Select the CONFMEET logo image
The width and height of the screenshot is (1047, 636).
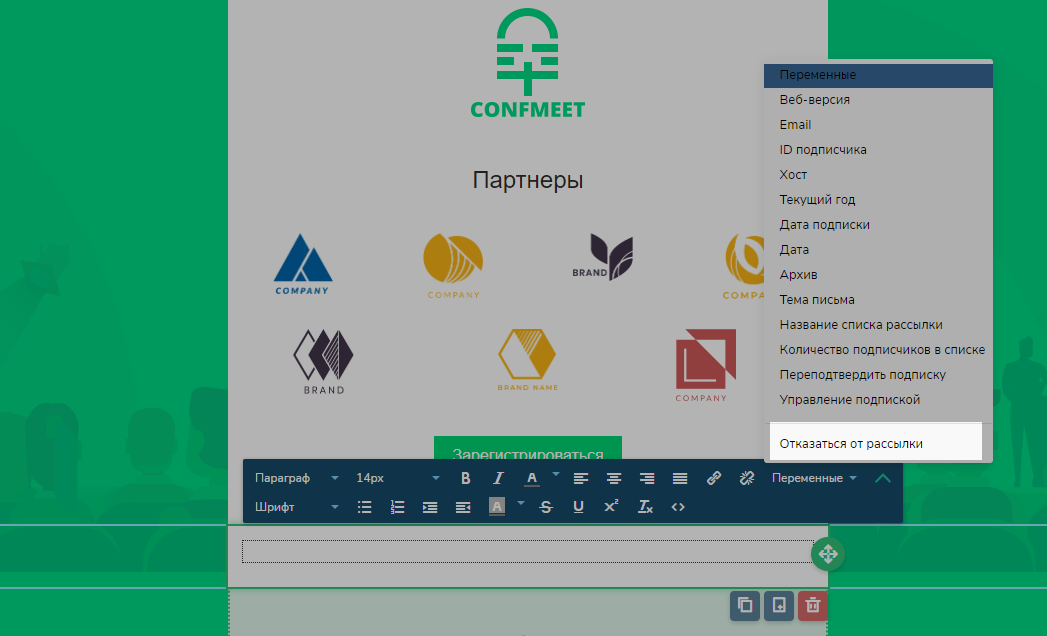tap(528, 63)
